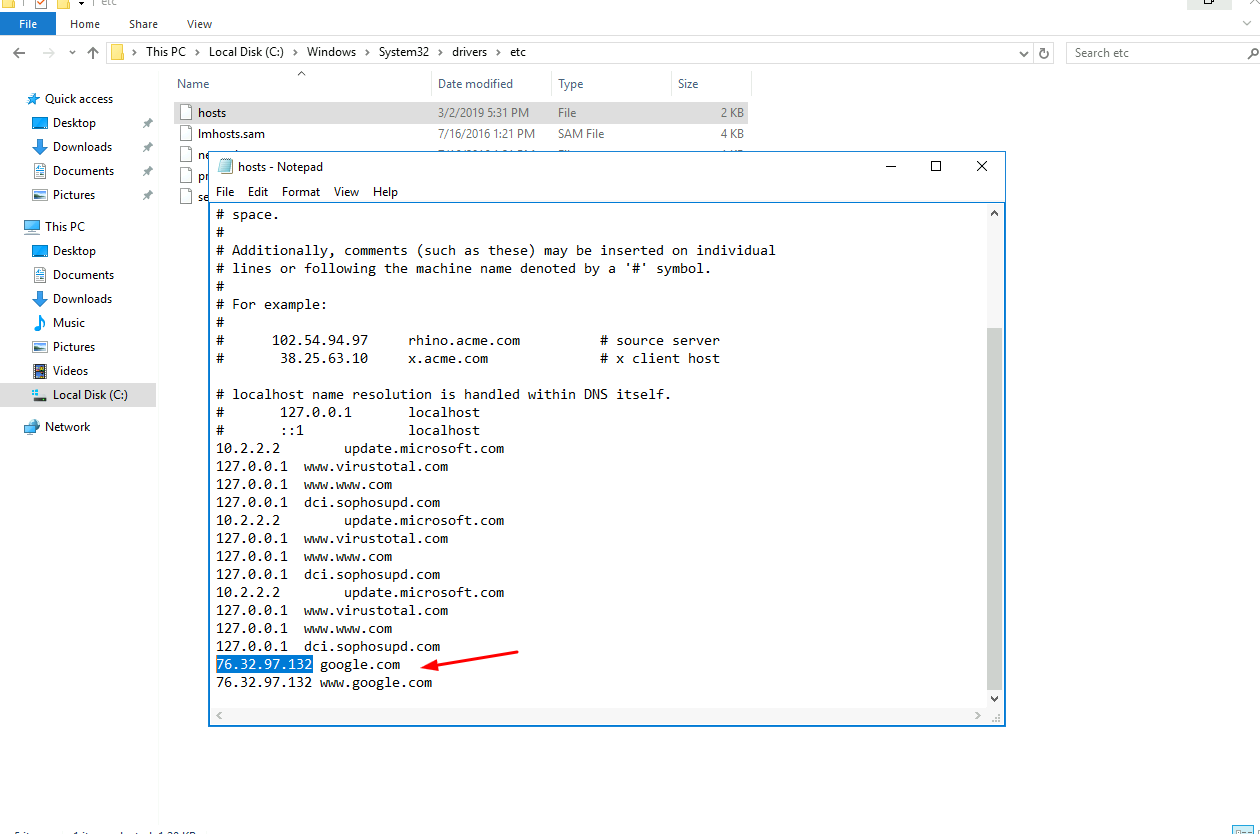Click the Refresh button beside address bar
1260x834 pixels.
1044,53
